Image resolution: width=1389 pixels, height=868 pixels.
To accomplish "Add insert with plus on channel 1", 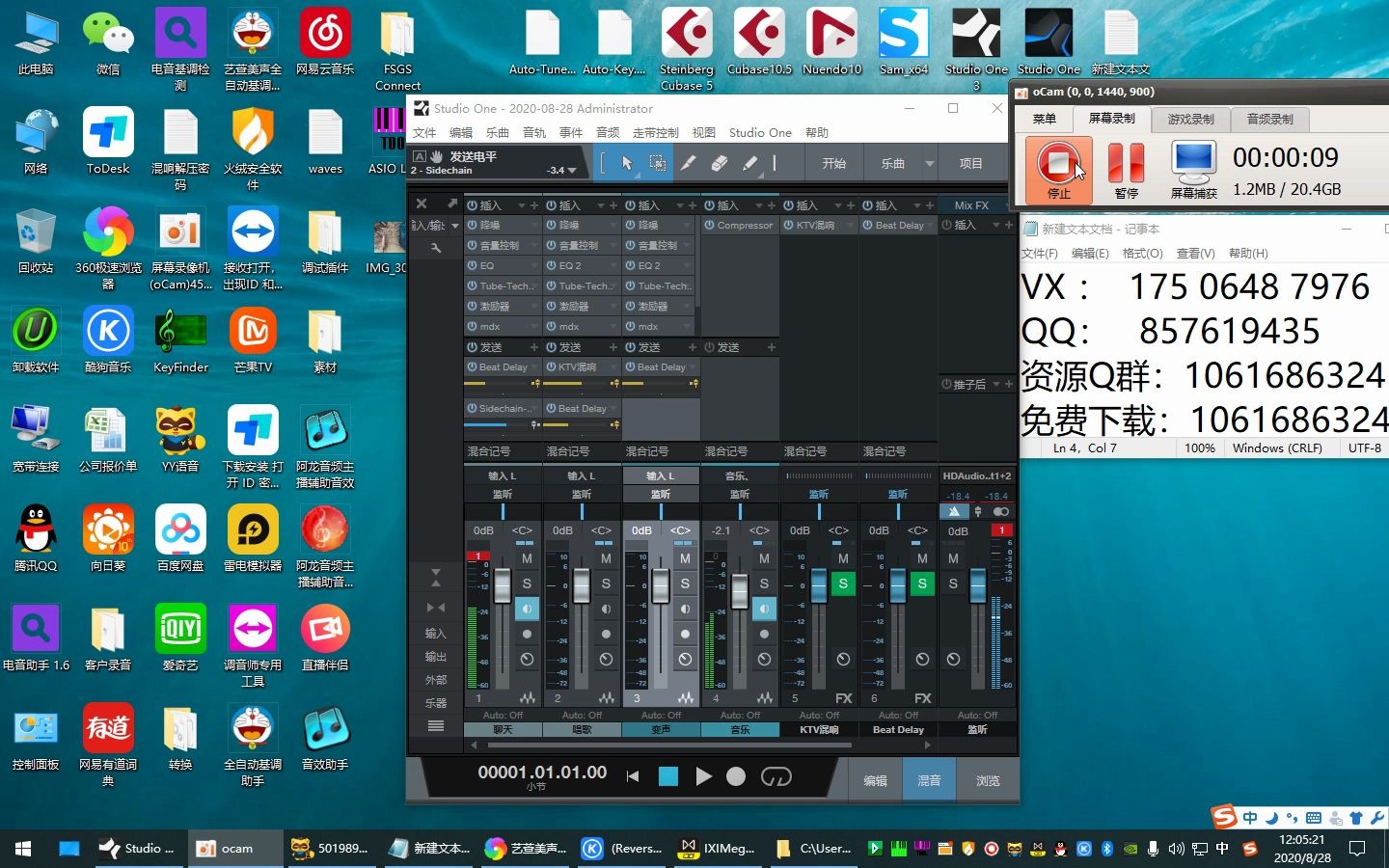I will [x=534, y=205].
